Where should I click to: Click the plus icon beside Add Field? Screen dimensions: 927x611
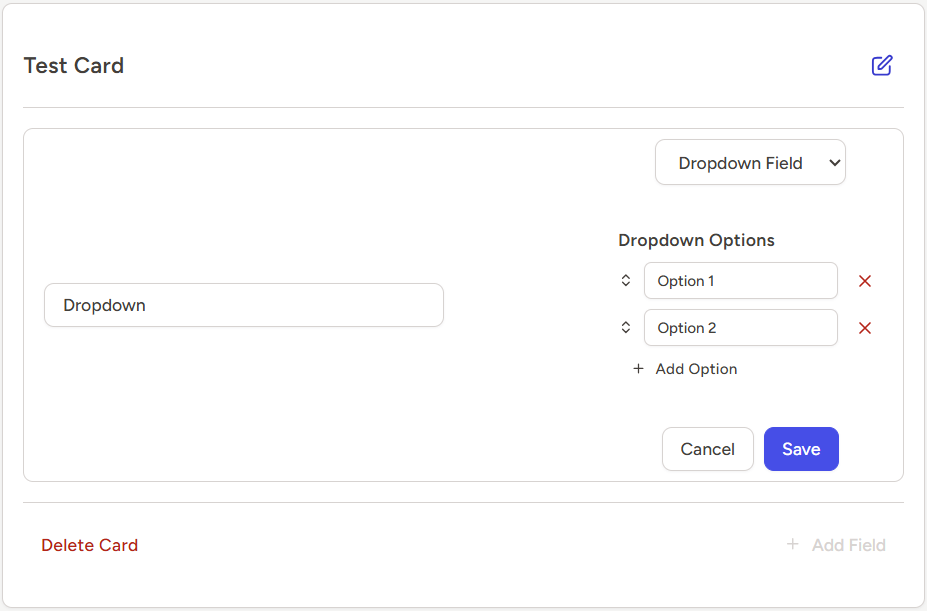pos(793,545)
